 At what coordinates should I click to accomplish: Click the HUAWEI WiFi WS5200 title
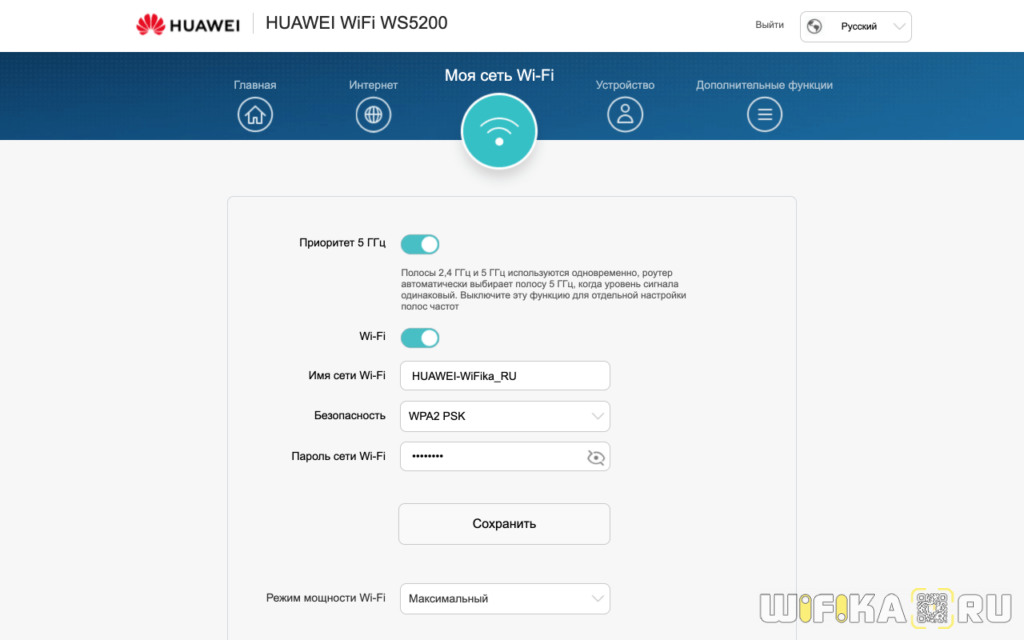pyautogui.click(x=356, y=23)
